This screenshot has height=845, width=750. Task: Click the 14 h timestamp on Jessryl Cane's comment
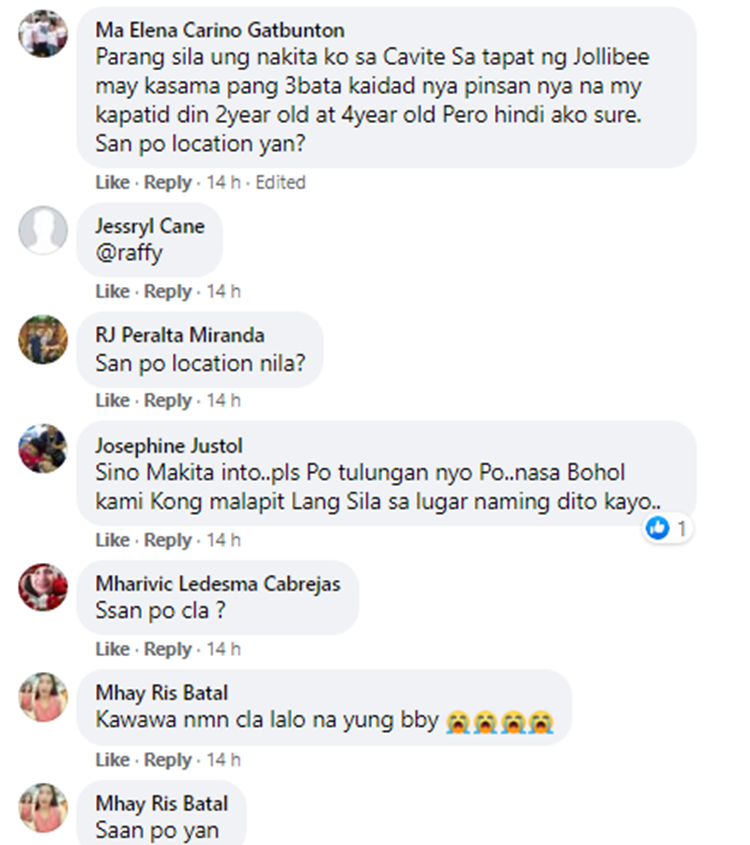click(224, 292)
